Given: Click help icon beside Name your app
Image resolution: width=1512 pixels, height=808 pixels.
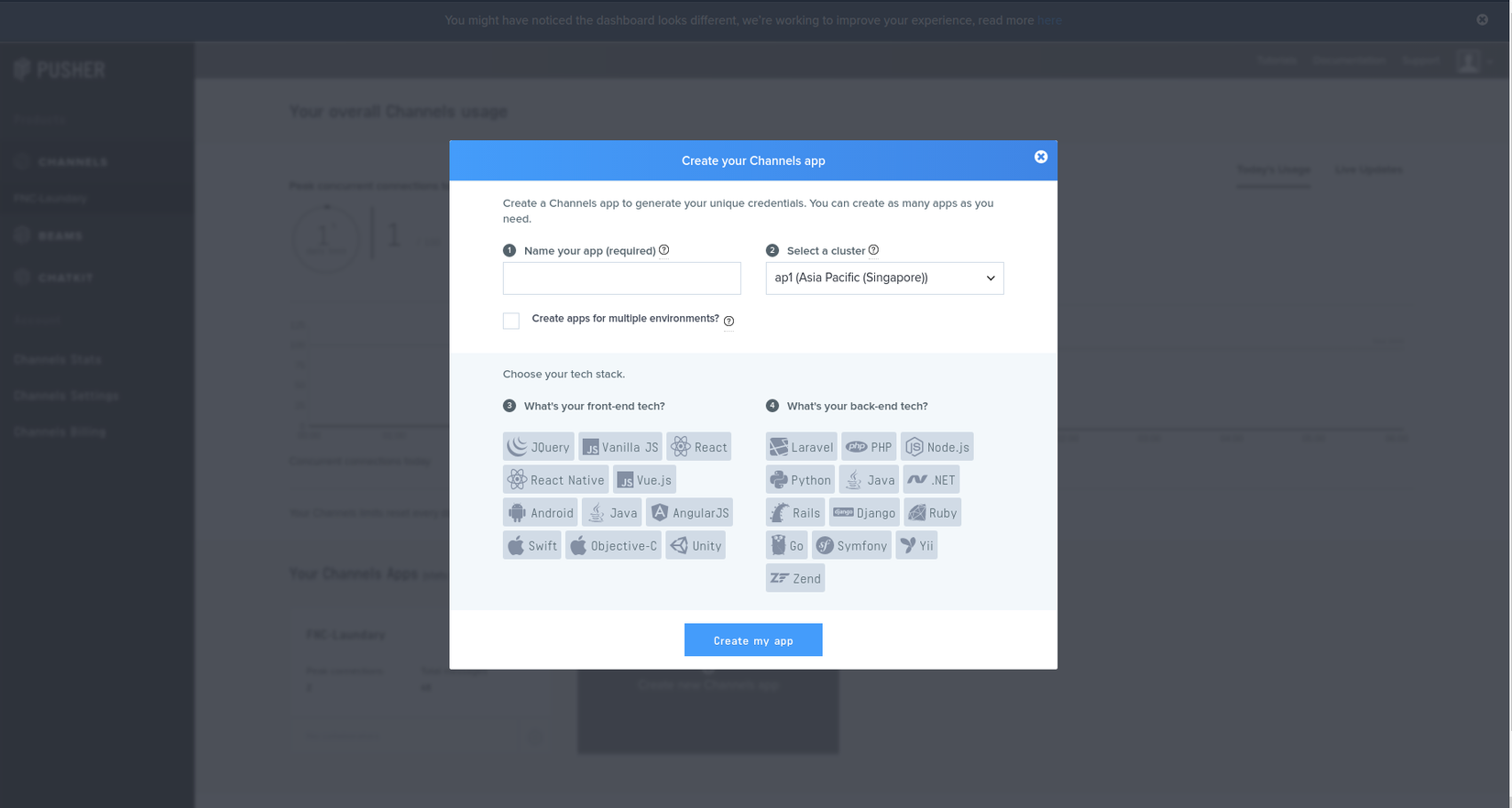Looking at the screenshot, I should pos(664,250).
